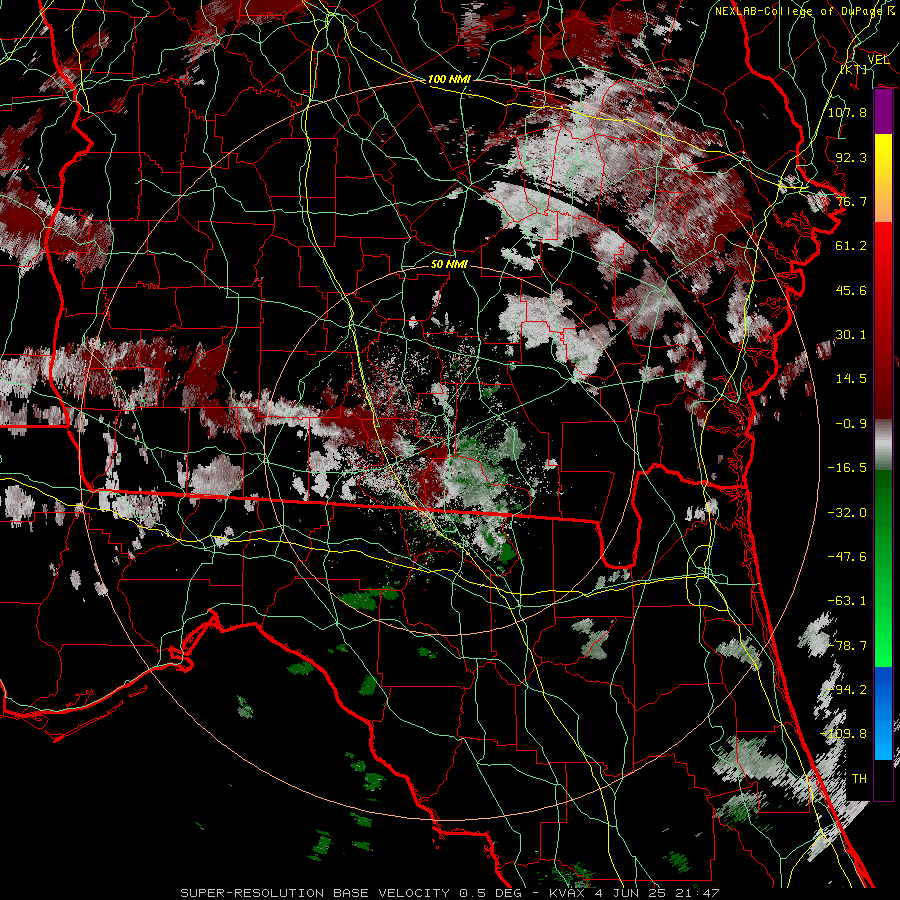Click the -78.7 value on the velocity scale
The height and width of the screenshot is (900, 900).
[x=847, y=646]
